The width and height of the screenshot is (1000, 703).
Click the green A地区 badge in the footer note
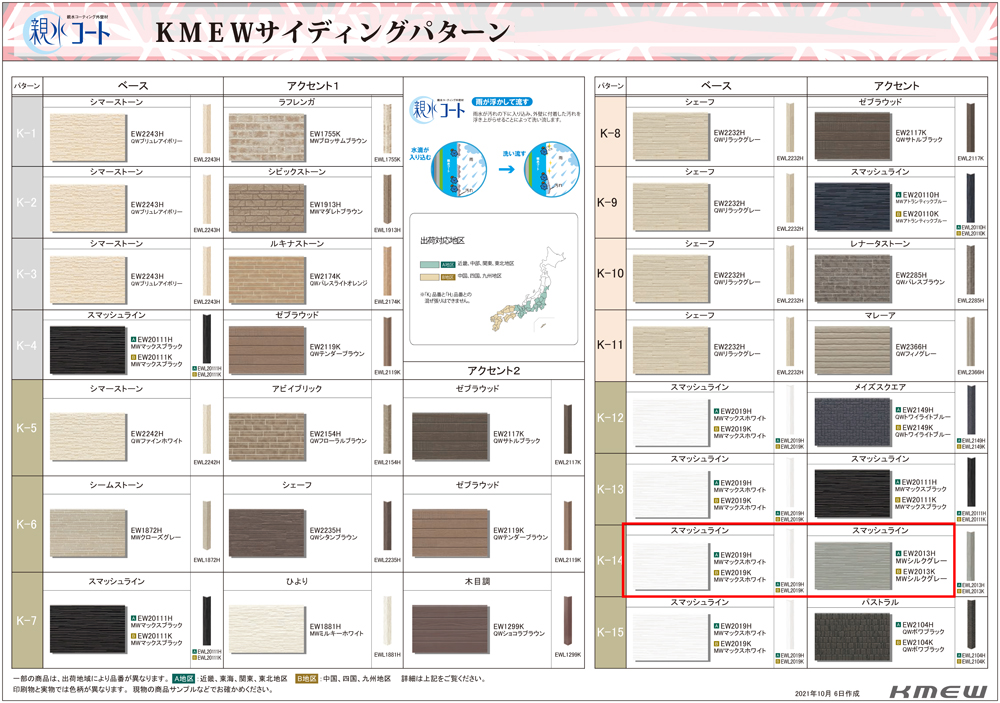[x=182, y=679]
